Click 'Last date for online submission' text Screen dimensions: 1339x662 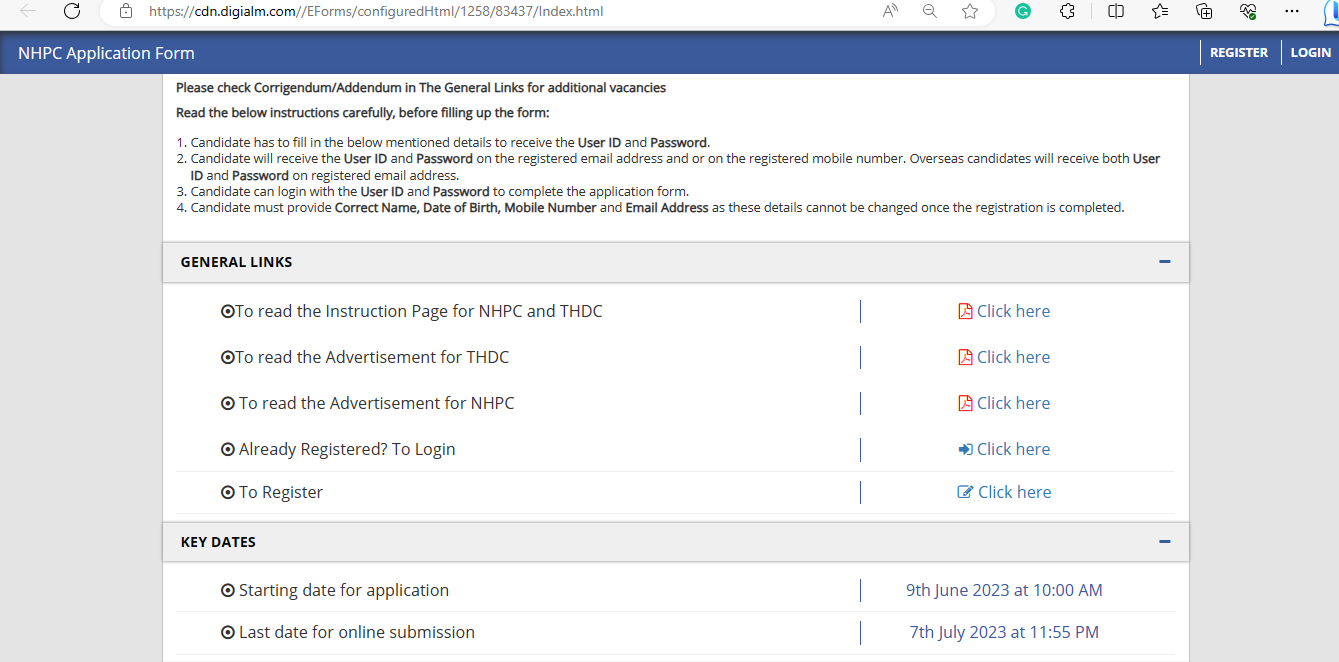coord(357,632)
